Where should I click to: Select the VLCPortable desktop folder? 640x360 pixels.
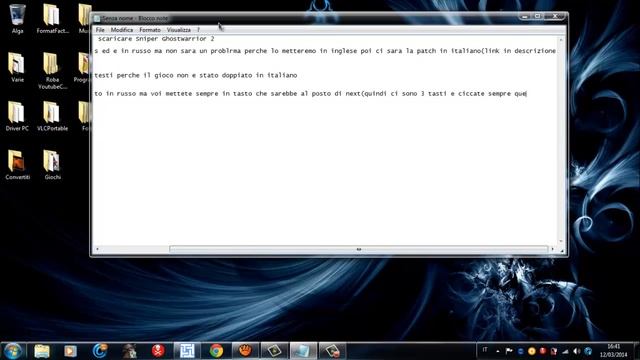pos(52,116)
